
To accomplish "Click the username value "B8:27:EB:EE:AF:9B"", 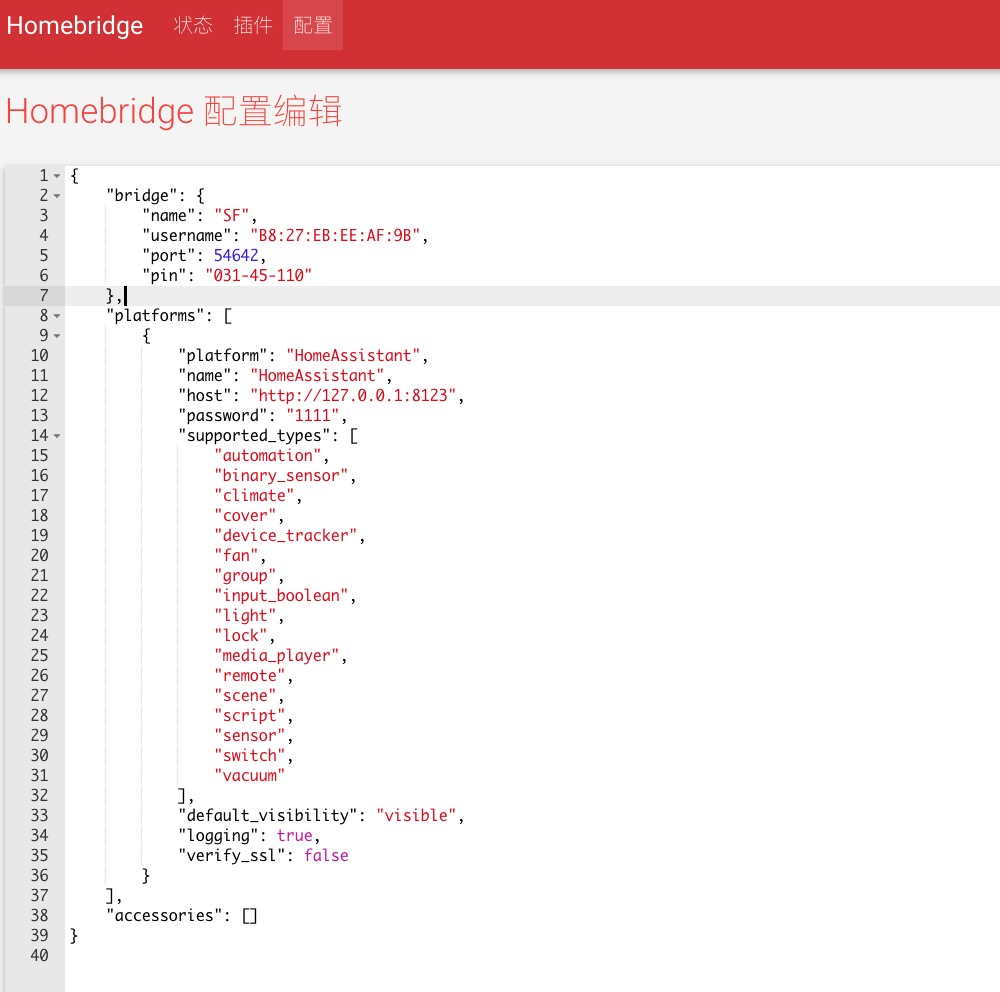I will 335,235.
